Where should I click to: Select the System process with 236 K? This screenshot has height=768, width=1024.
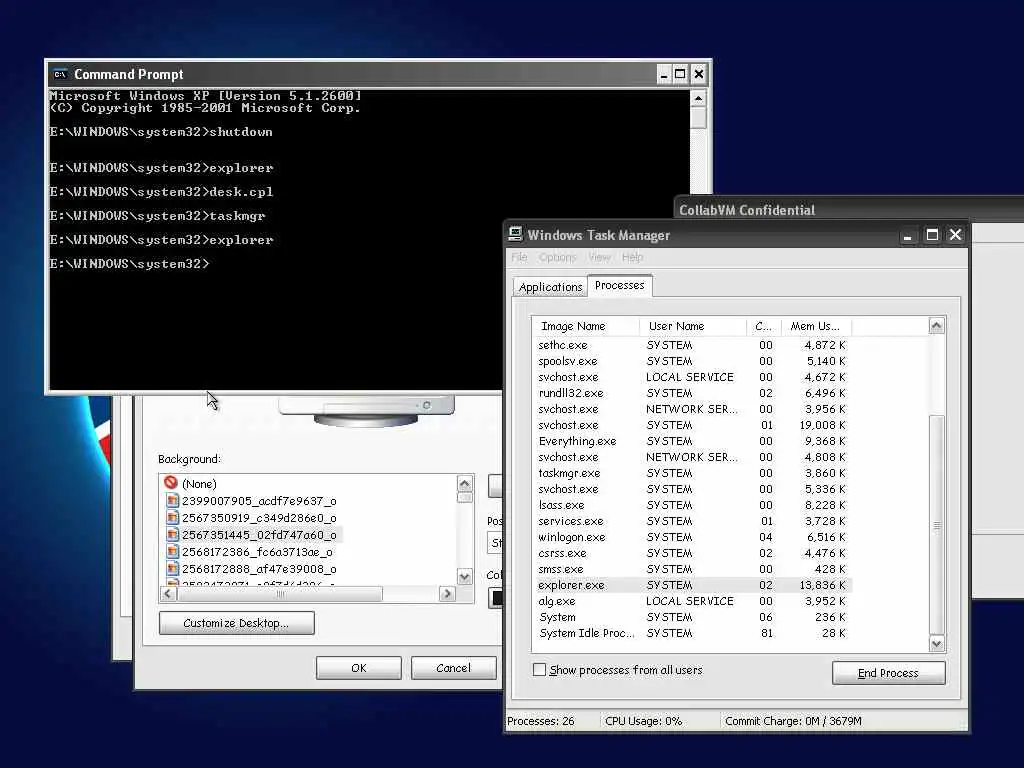692,617
